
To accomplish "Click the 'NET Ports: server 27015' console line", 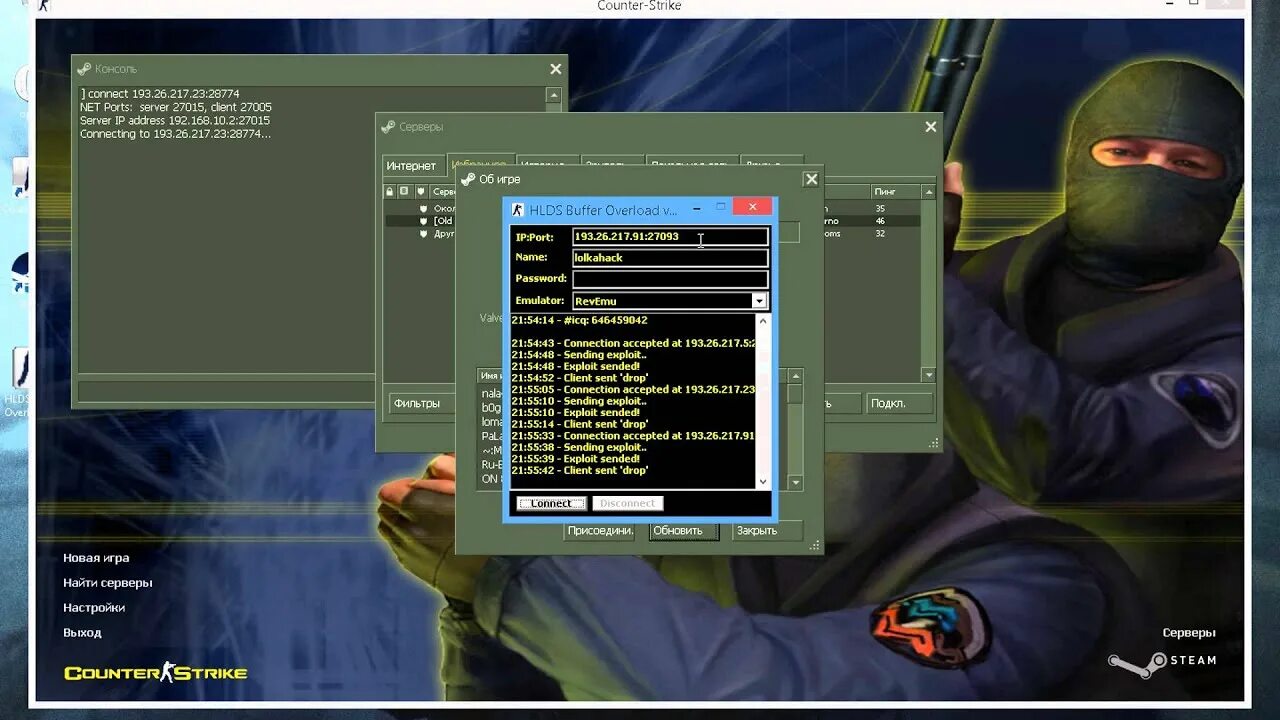I will pyautogui.click(x=176, y=107).
